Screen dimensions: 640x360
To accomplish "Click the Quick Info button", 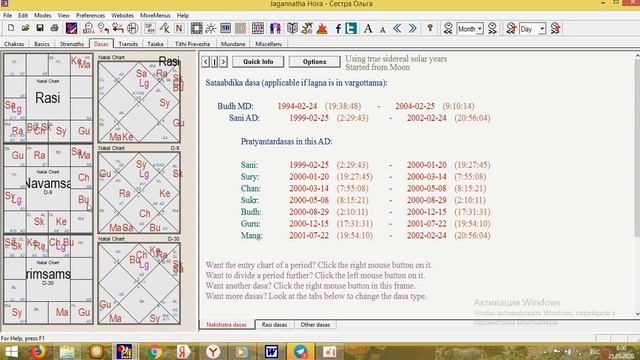I will point(258,62).
